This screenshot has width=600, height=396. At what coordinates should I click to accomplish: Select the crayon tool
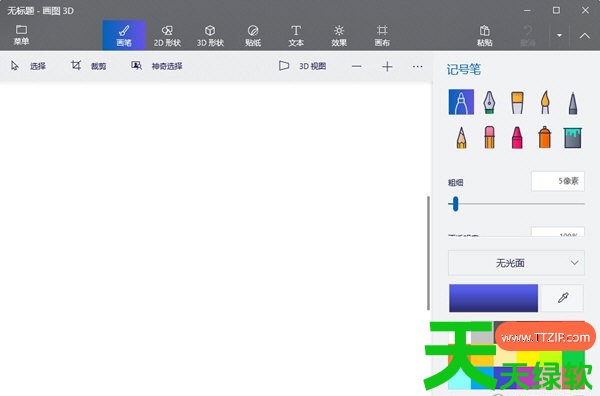coord(517,137)
